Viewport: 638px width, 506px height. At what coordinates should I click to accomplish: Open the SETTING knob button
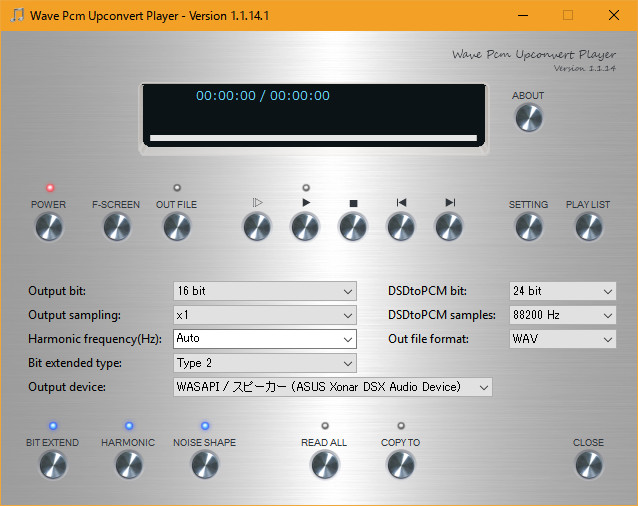(x=528, y=228)
